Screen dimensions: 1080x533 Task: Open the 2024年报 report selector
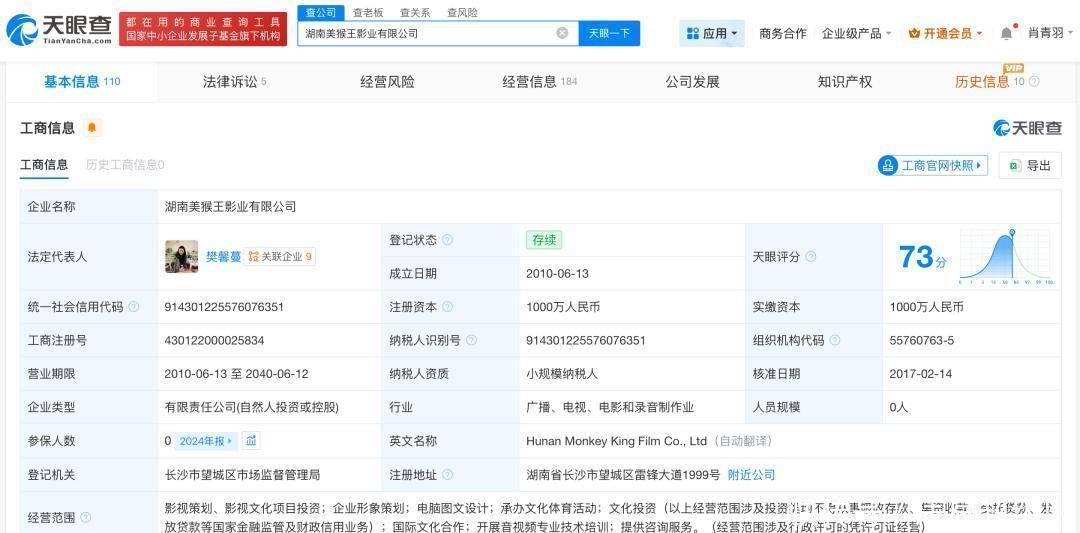point(206,441)
